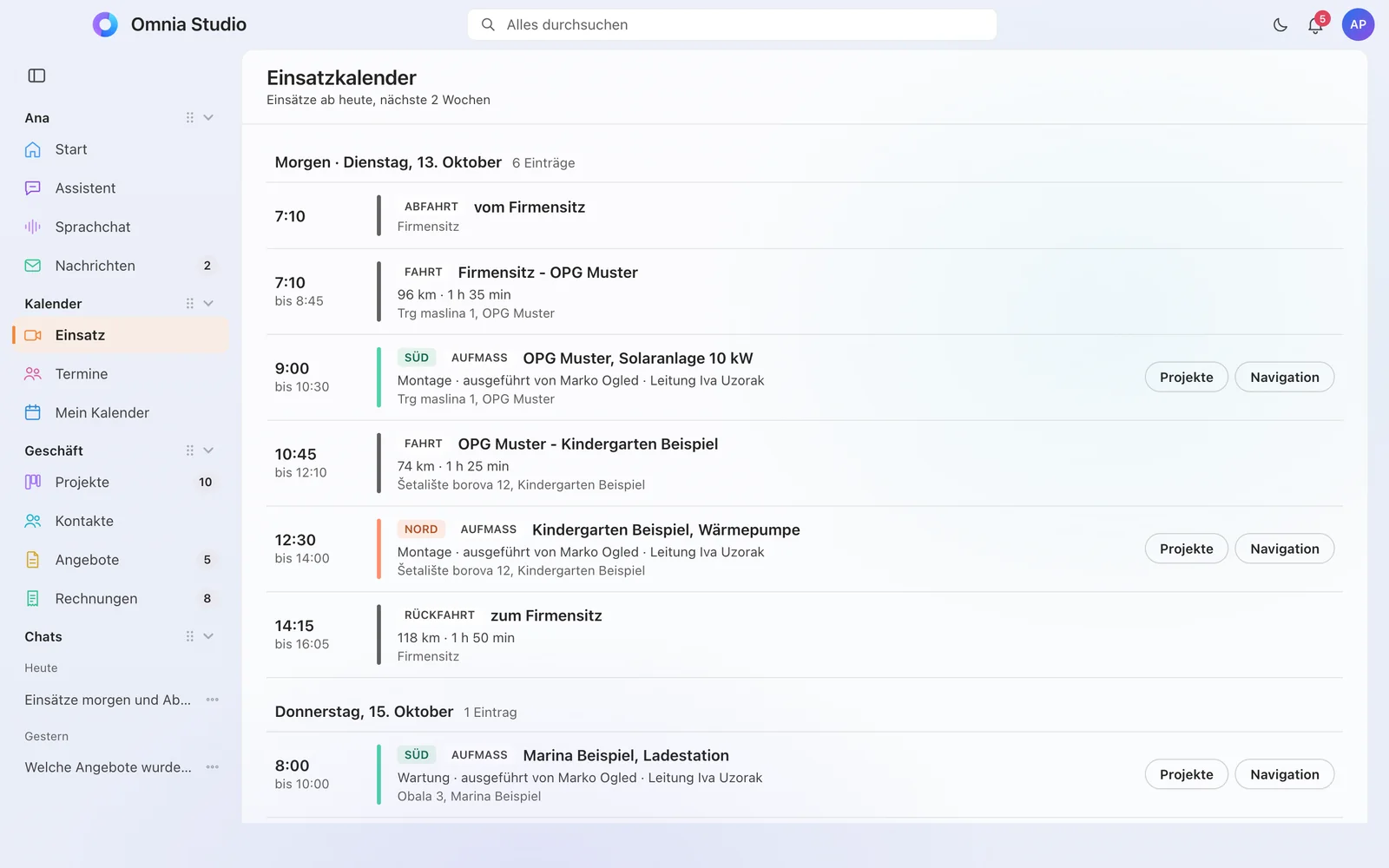Viewport: 1389px width, 868px height.
Task: Toggle the sidebar panel icon
Action: tap(36, 76)
